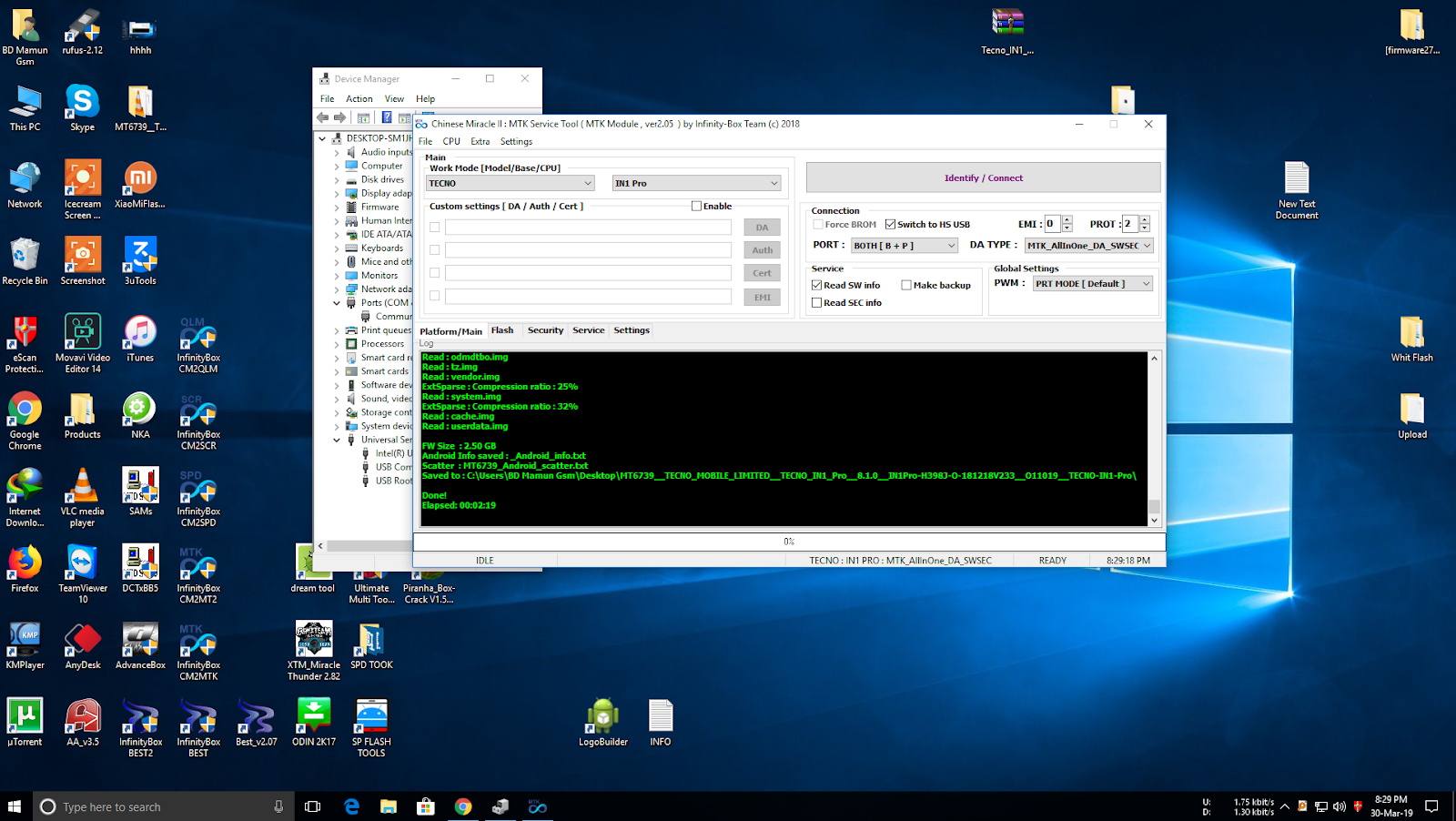Click the DA browse button
Image resolution: width=1456 pixels, height=821 pixels.
coord(762,228)
